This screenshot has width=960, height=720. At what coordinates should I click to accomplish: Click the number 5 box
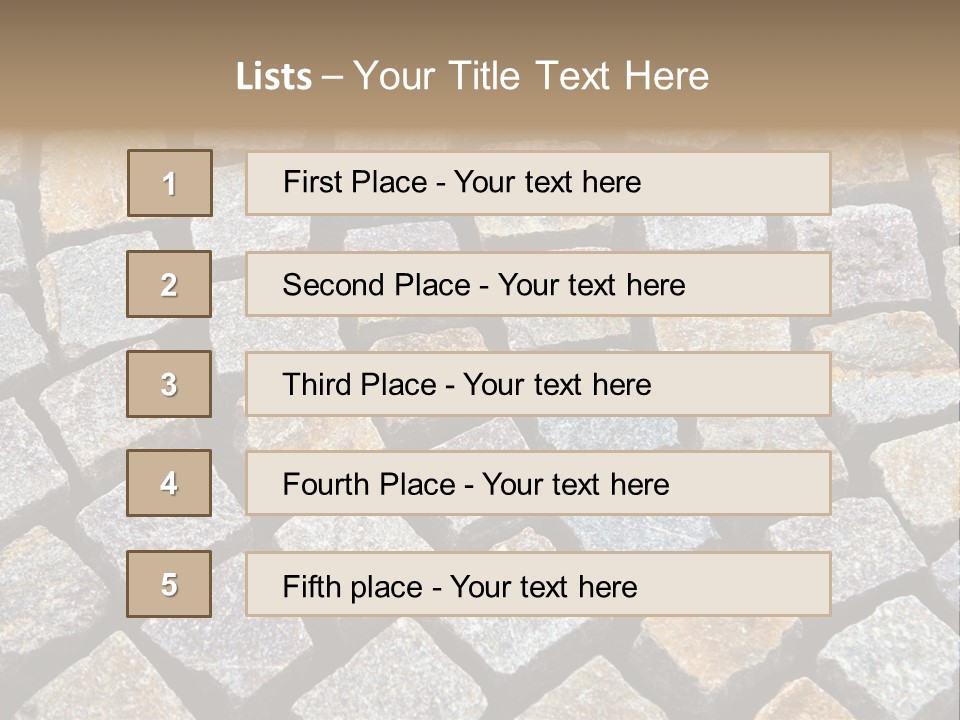pos(169,584)
